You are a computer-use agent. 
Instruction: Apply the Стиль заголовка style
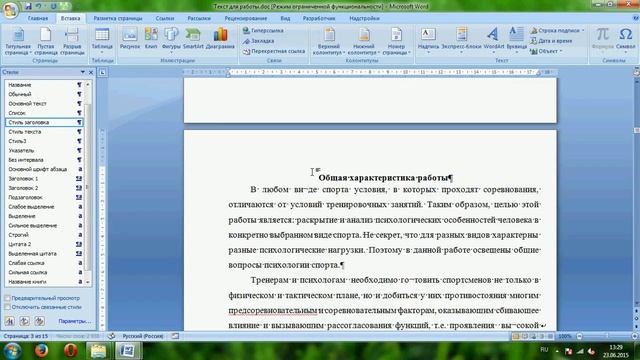click(45, 122)
